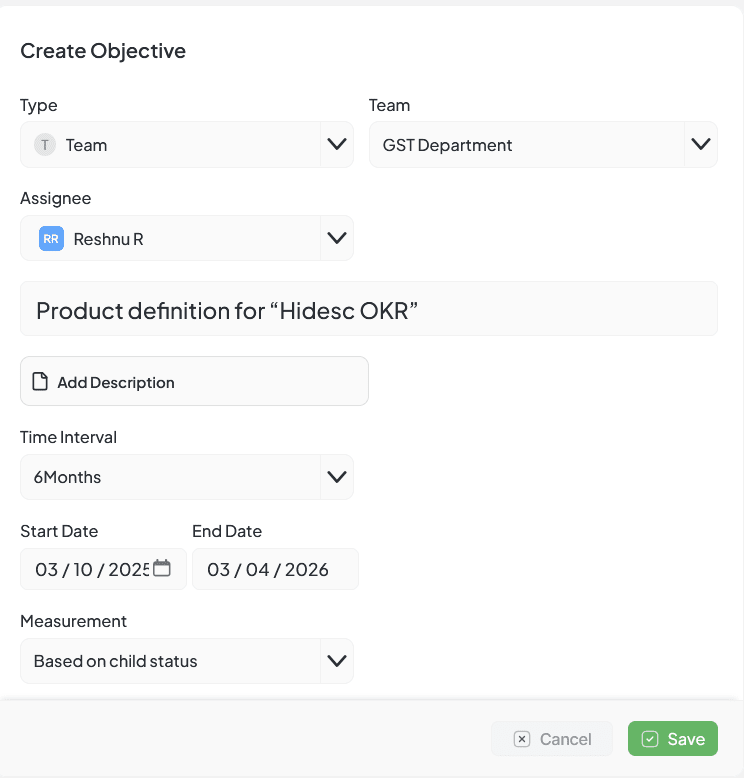Expand the Team dropdown chevron

click(x=700, y=145)
